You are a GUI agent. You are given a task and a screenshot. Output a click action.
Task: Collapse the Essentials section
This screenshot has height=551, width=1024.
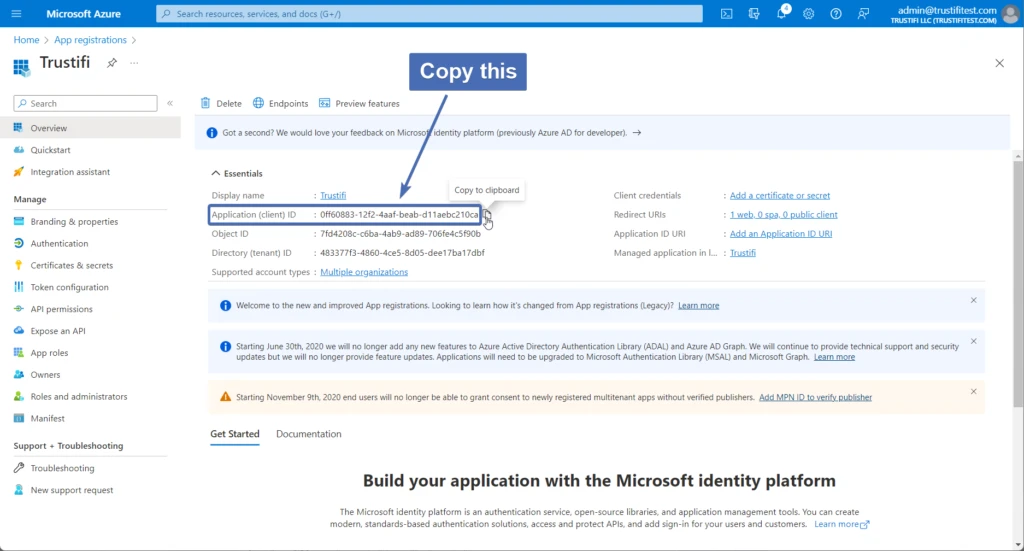(236, 173)
